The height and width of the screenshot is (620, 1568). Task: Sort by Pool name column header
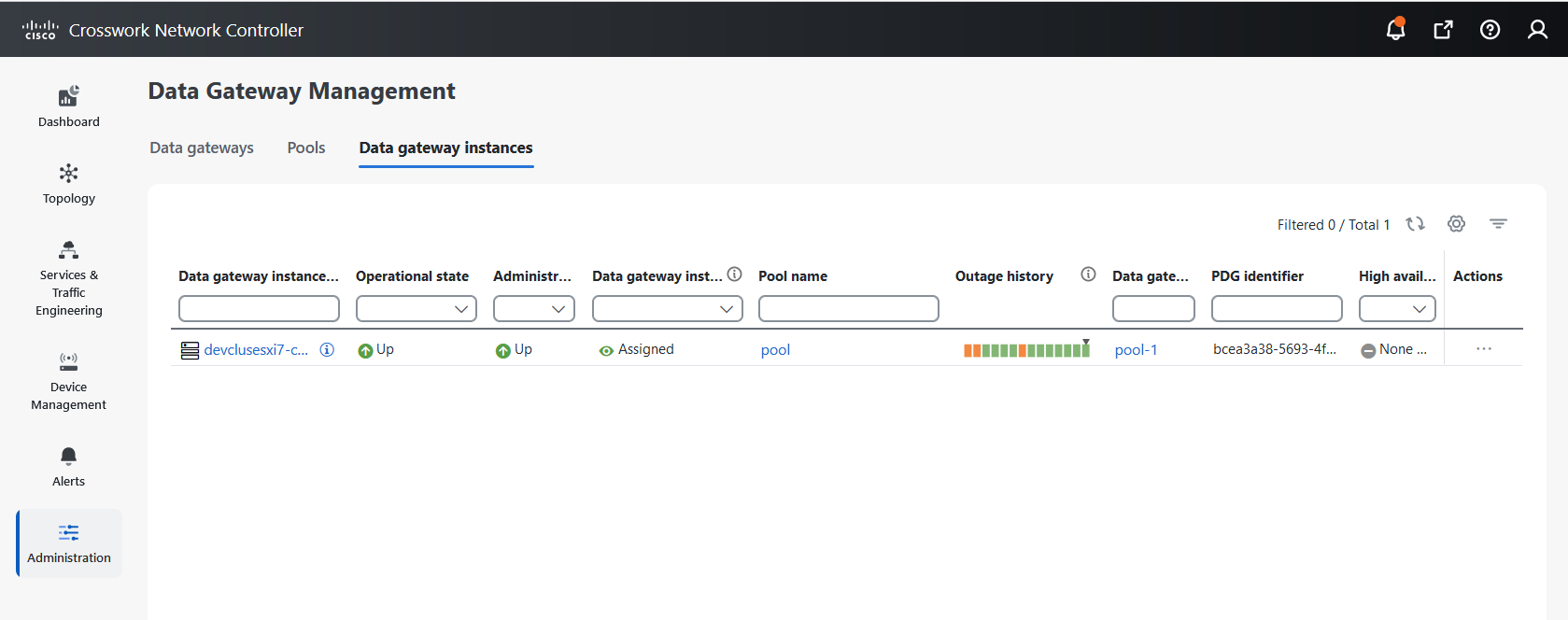click(x=793, y=276)
